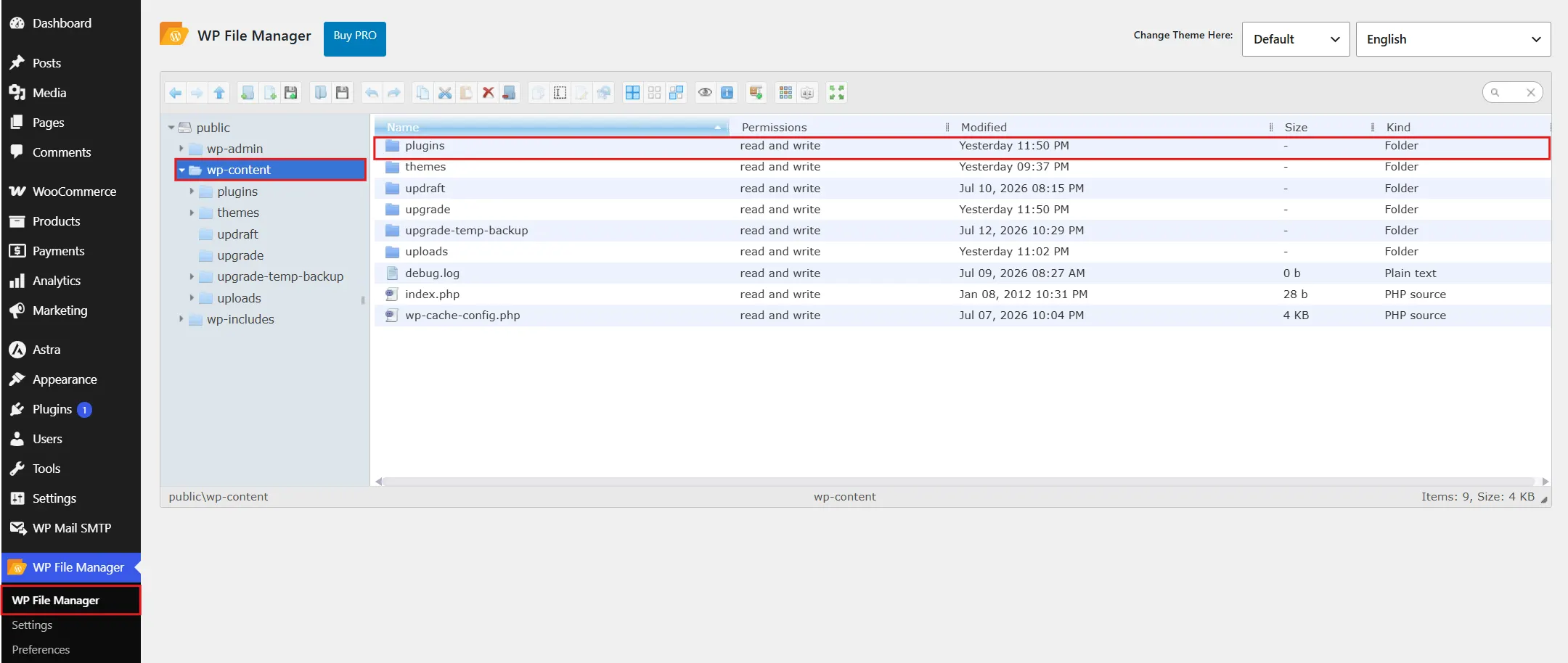Paste items from the clipboard
Viewport: 1568px width, 663px height.
466,93
